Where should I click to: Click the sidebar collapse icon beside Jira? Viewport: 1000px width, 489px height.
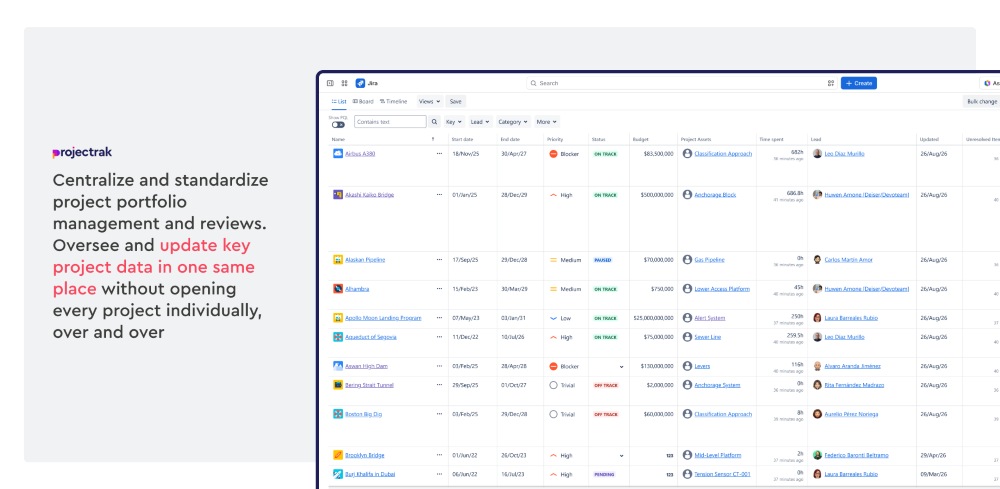click(330, 83)
